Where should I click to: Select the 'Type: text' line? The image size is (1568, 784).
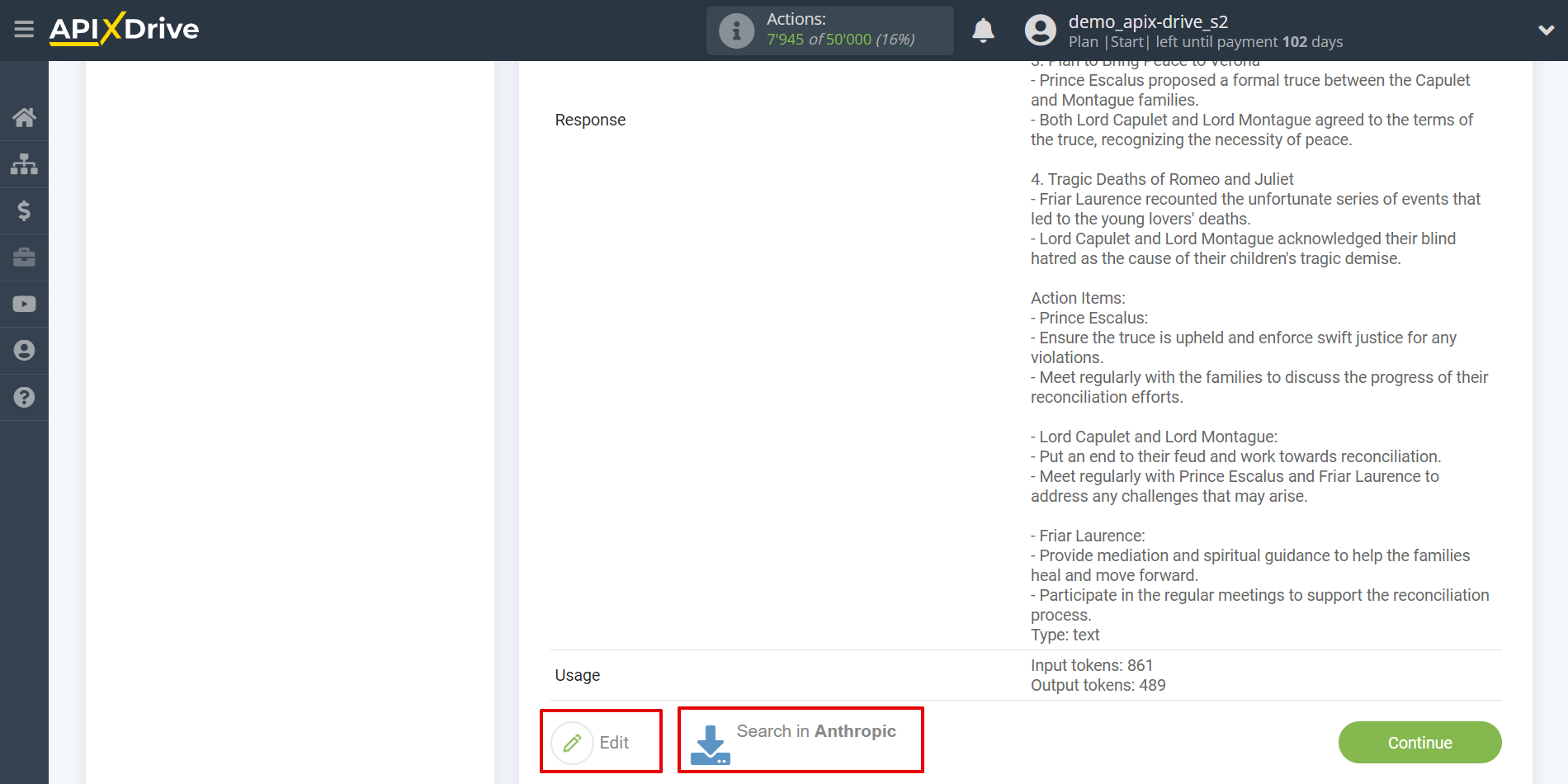[1065, 635]
